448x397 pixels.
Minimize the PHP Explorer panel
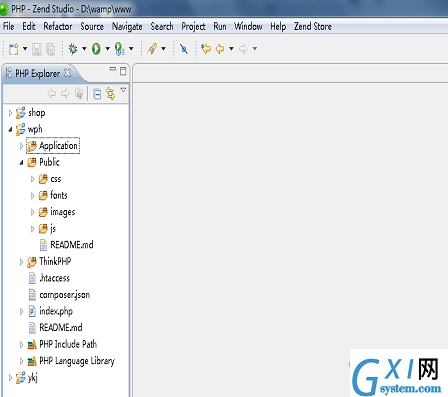click(113, 69)
